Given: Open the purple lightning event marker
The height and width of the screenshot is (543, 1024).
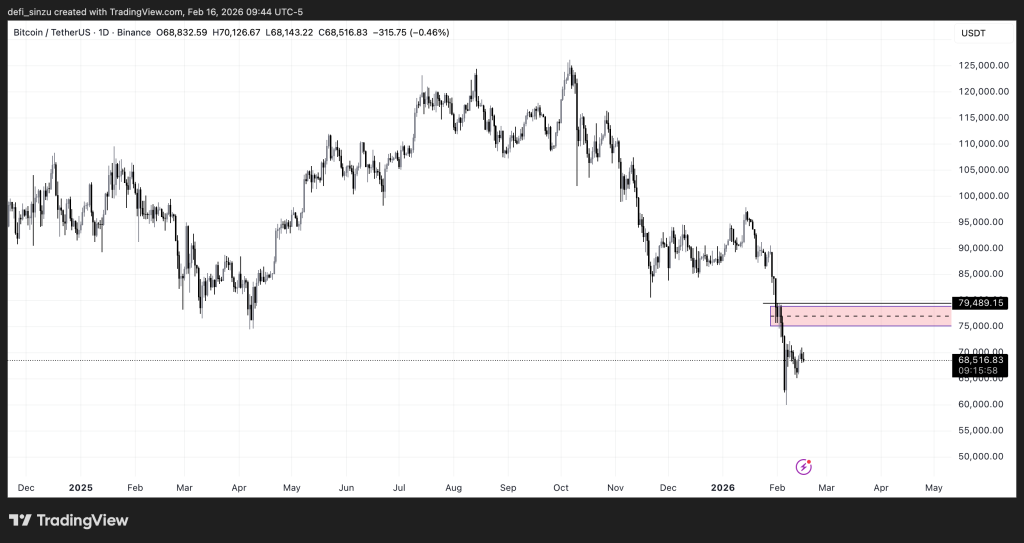Looking at the screenshot, I should click(803, 466).
